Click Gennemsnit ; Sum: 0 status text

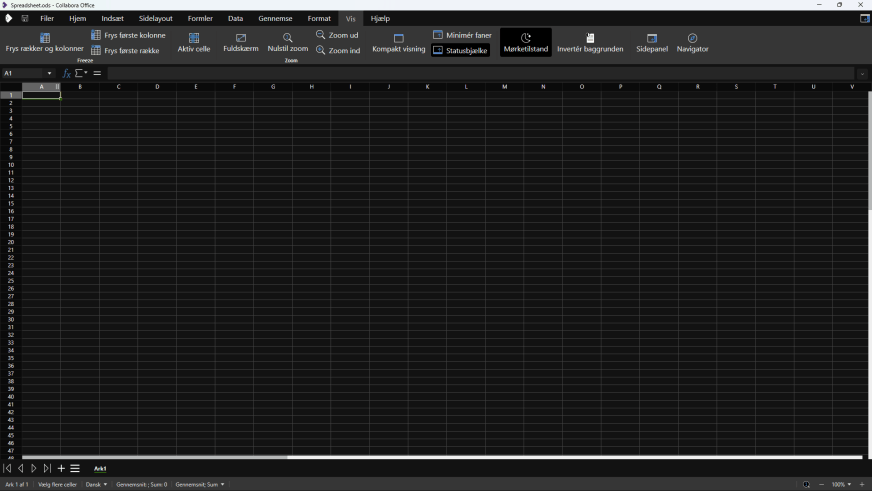click(x=141, y=484)
